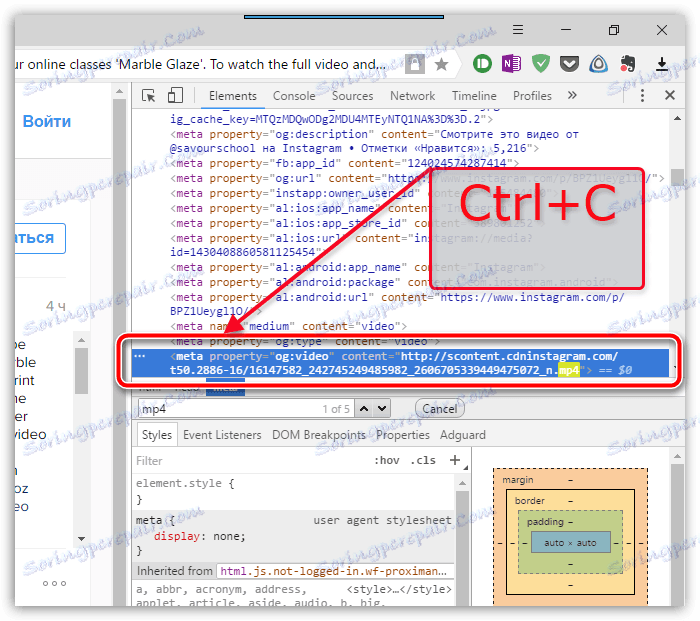Switch to the Console tab
Screen dimensions: 700x621
294,96
